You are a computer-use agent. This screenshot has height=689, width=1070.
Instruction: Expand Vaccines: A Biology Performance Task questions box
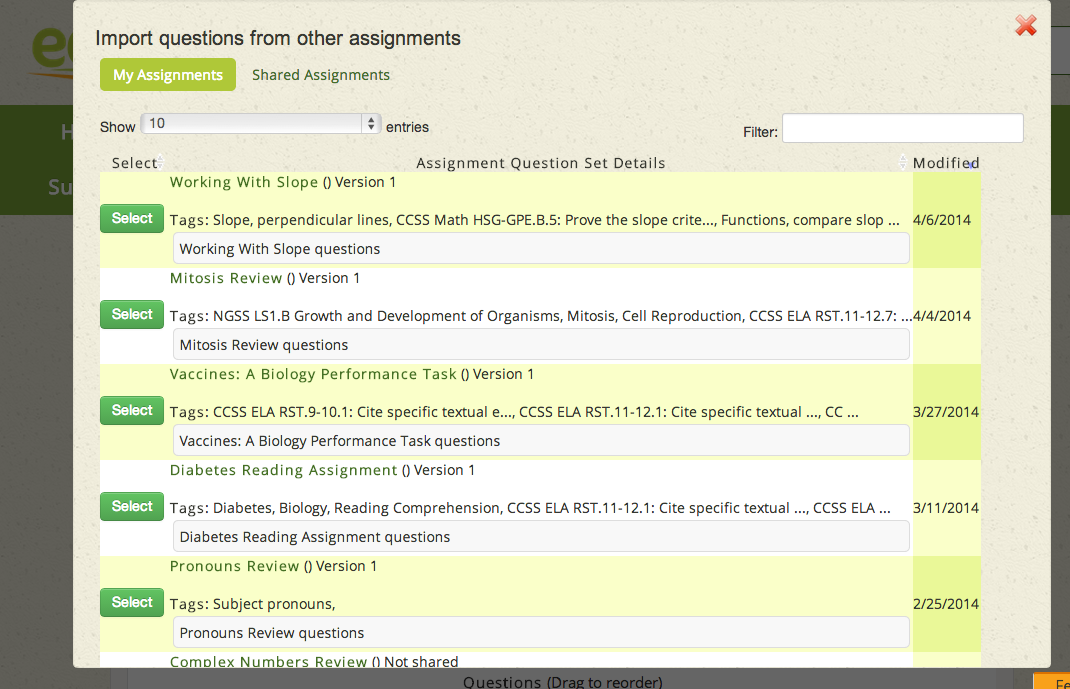541,441
